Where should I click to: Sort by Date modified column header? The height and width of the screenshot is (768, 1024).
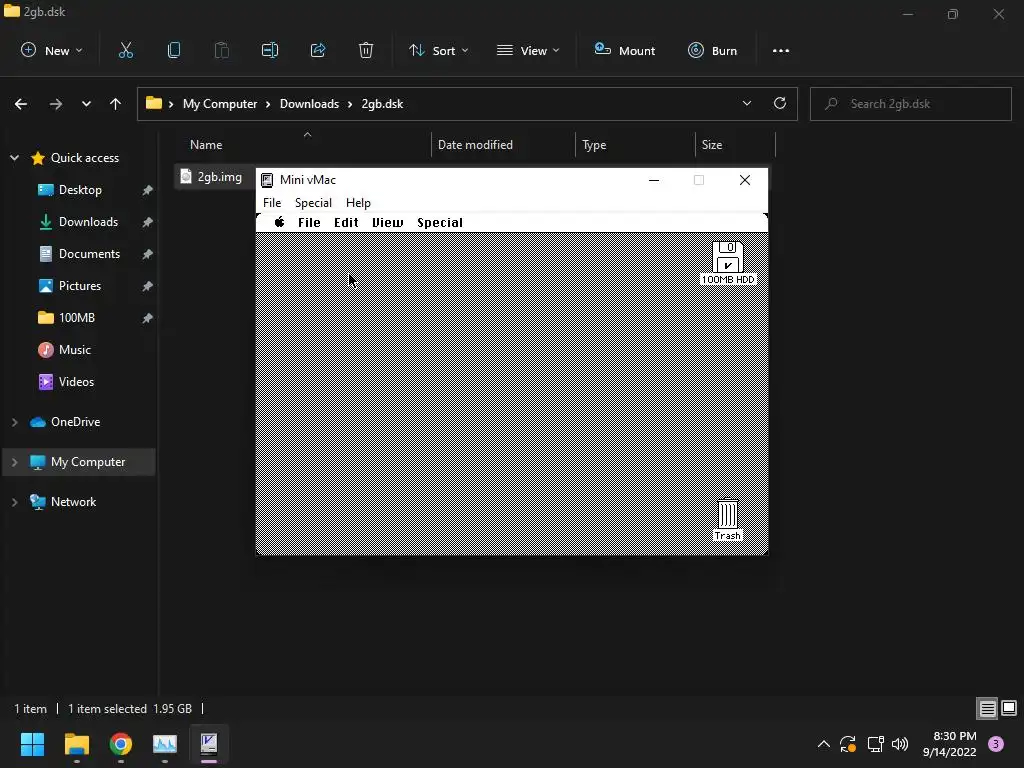click(475, 145)
